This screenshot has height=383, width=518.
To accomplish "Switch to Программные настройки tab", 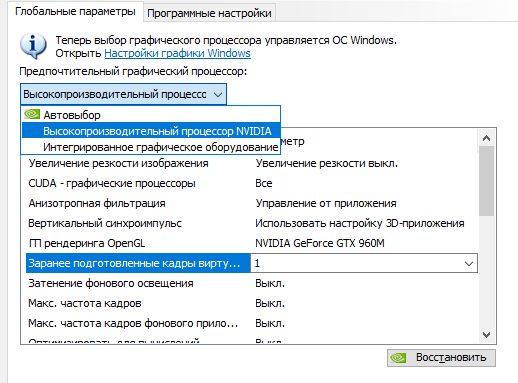I will 209,13.
